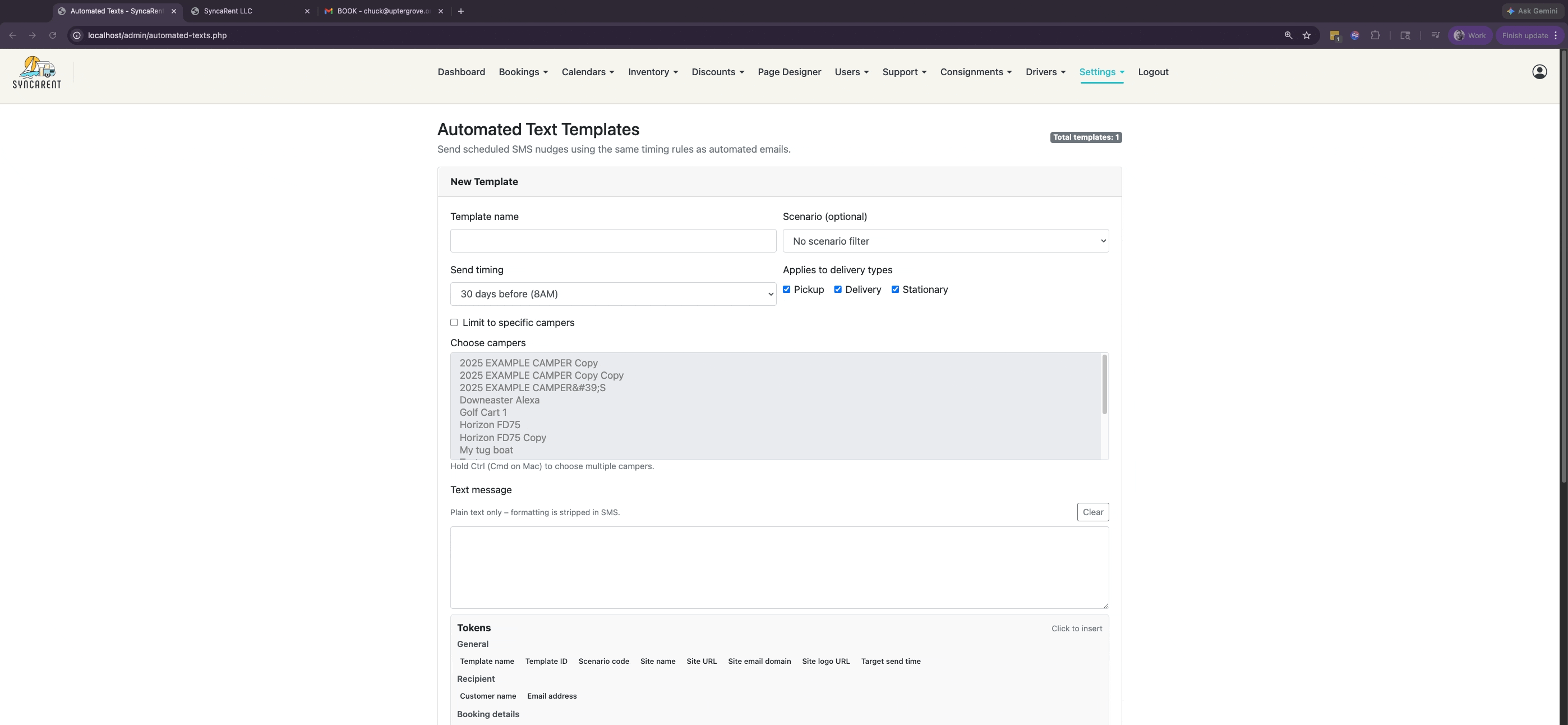The height and width of the screenshot is (725, 1568).
Task: Bookmark this page with the star icon
Action: tap(1306, 35)
